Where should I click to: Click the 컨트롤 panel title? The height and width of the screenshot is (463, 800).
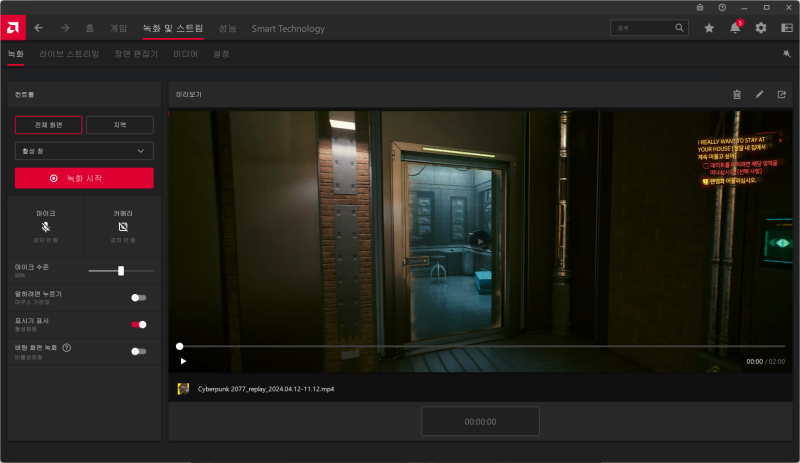24,94
